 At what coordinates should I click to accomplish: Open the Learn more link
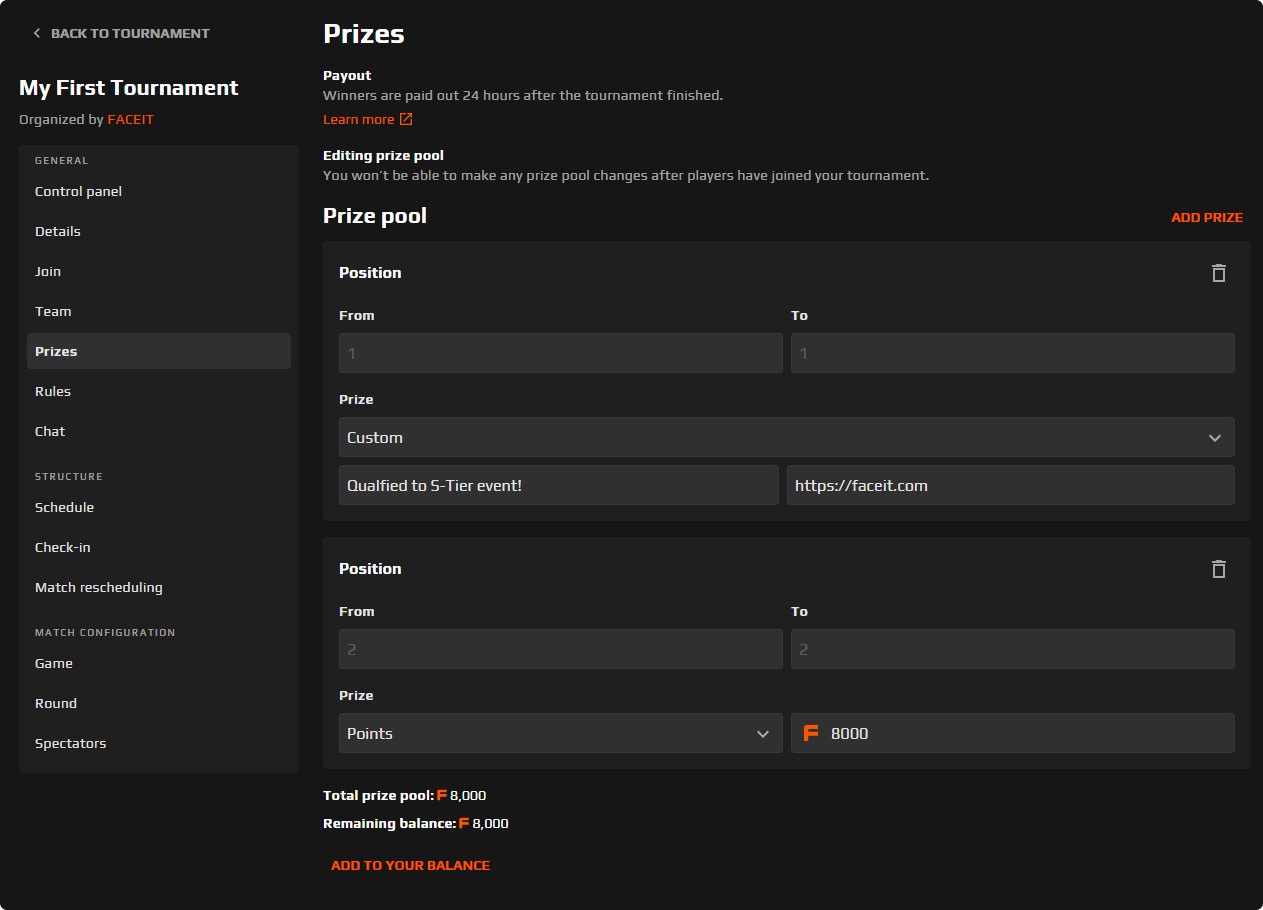(358, 118)
